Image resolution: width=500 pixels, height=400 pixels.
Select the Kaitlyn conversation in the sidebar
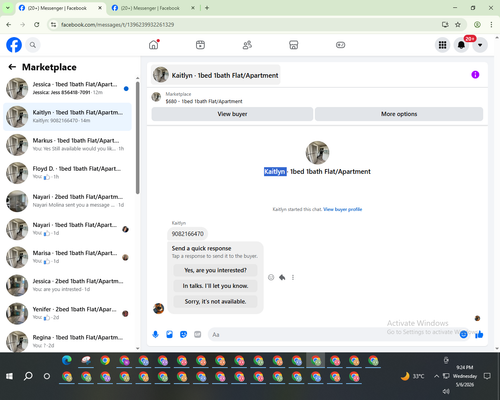(x=67, y=117)
